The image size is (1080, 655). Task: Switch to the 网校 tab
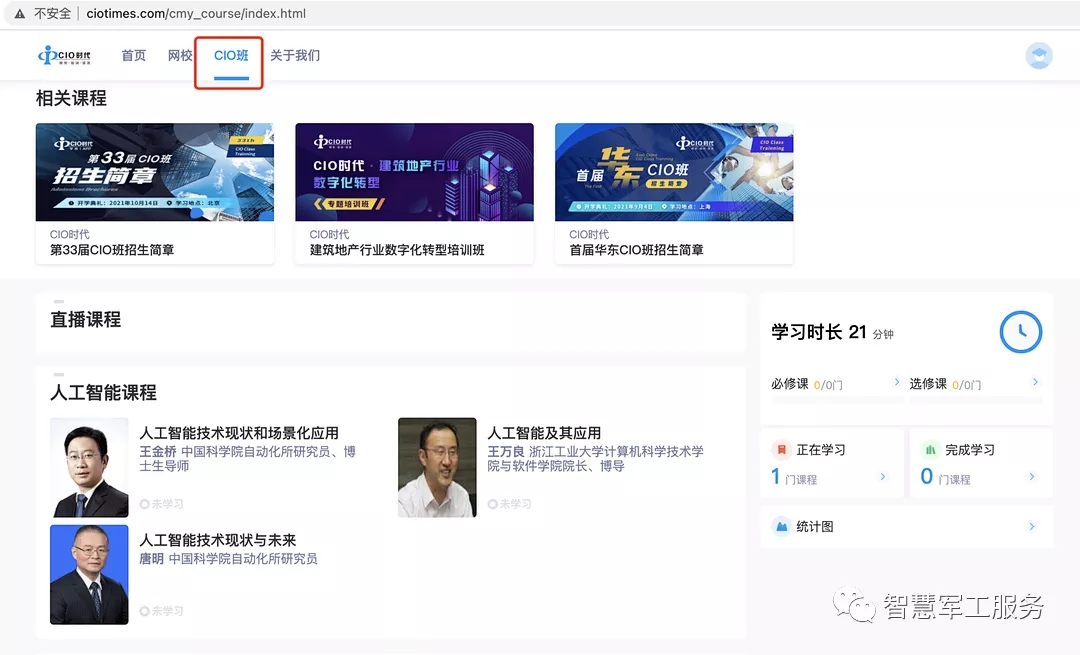click(x=180, y=56)
